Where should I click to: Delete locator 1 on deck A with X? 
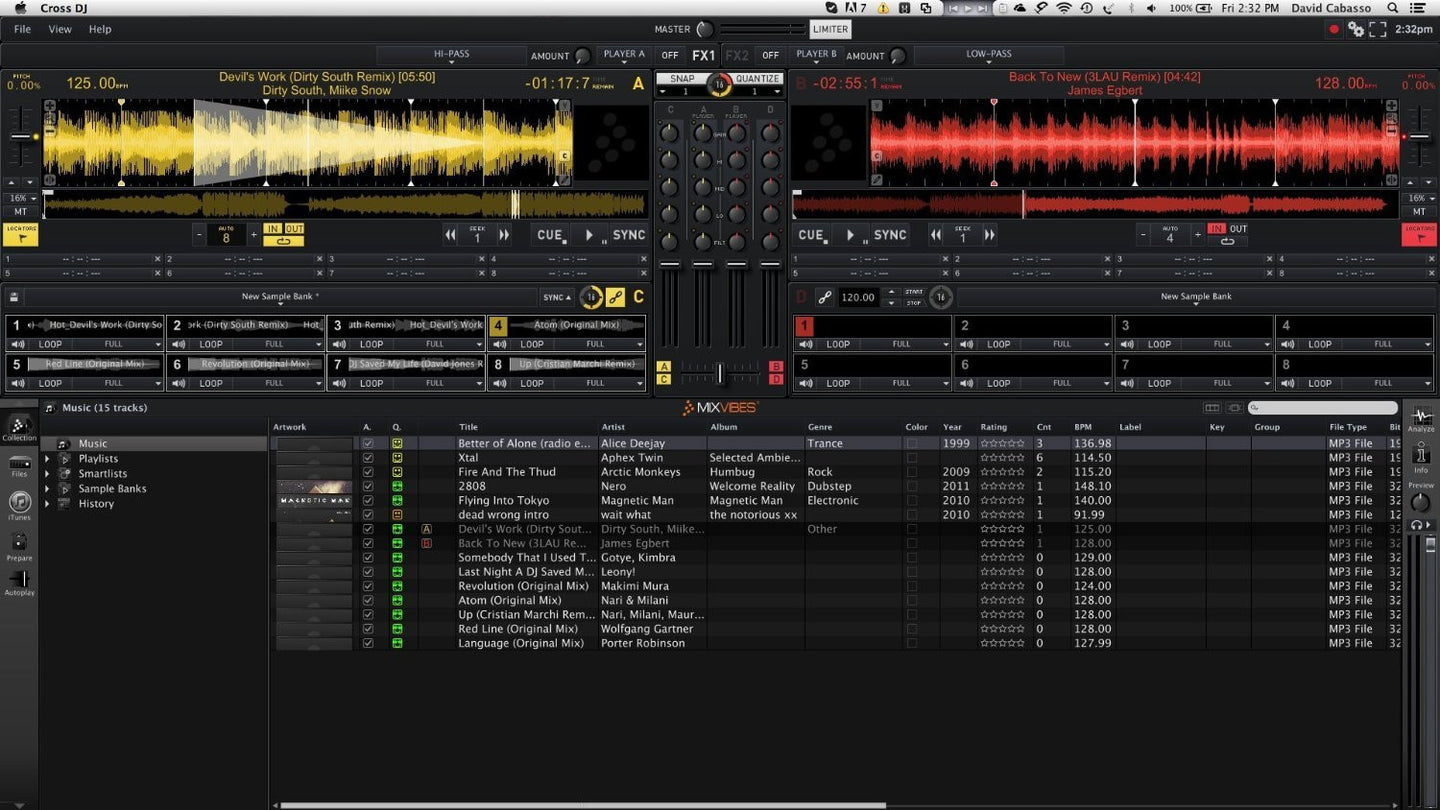tap(157, 259)
